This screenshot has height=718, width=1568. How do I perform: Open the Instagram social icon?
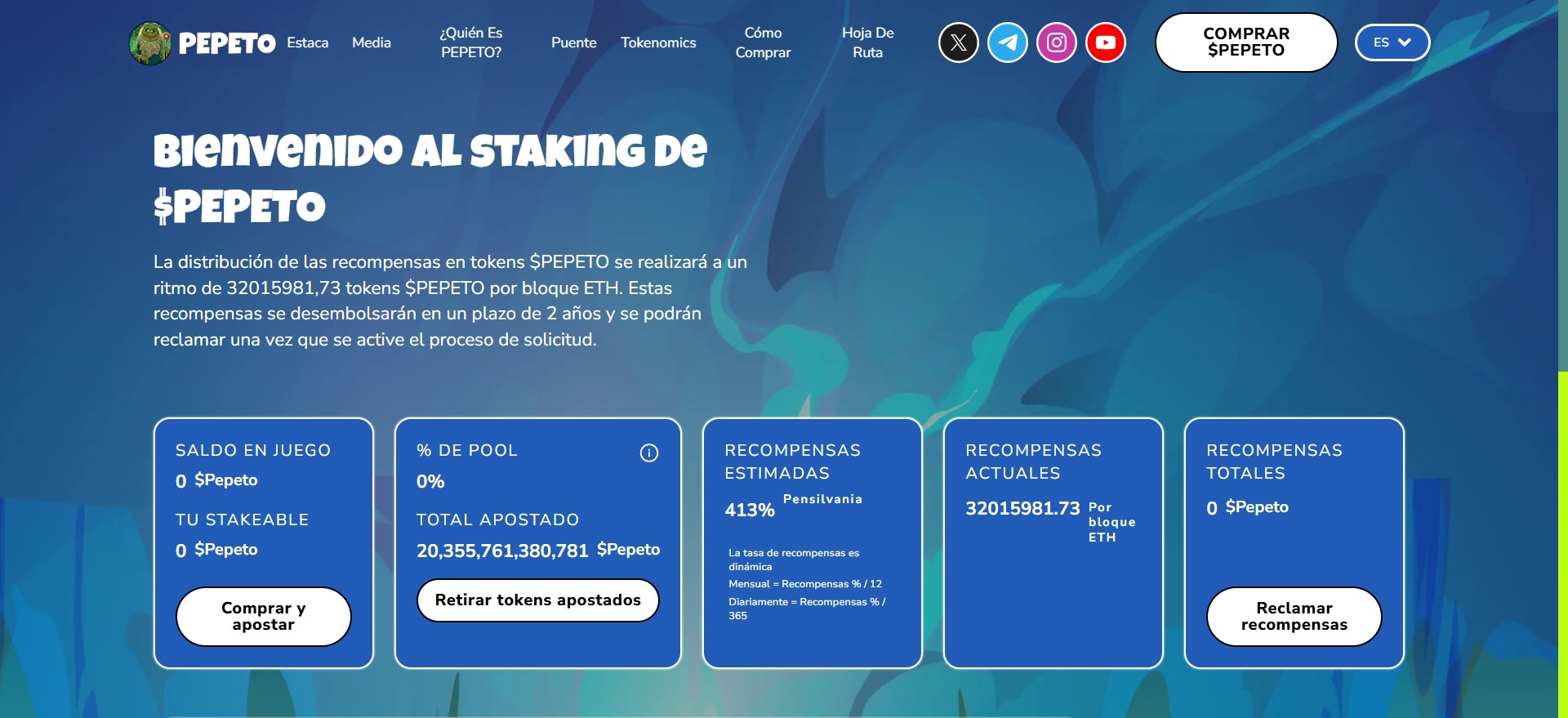coord(1057,42)
